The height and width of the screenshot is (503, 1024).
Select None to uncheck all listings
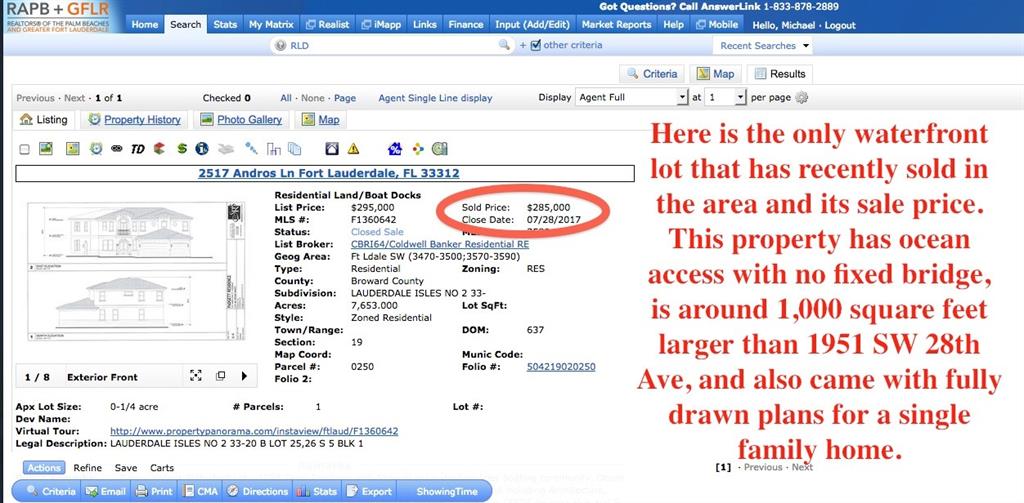pyautogui.click(x=312, y=98)
